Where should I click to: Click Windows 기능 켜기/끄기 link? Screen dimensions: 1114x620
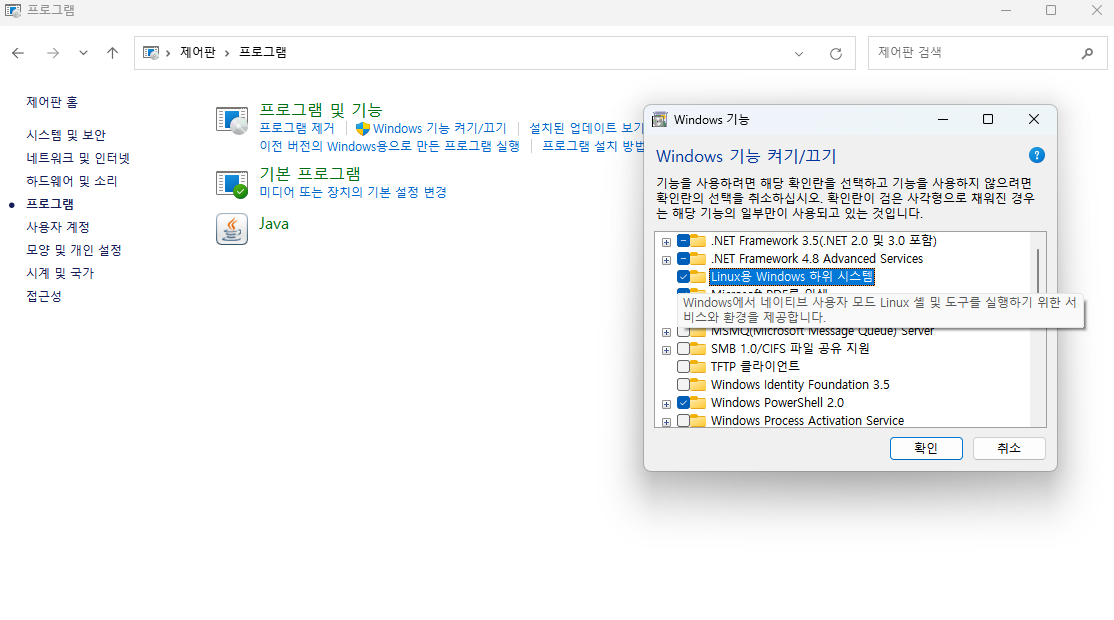coord(440,129)
